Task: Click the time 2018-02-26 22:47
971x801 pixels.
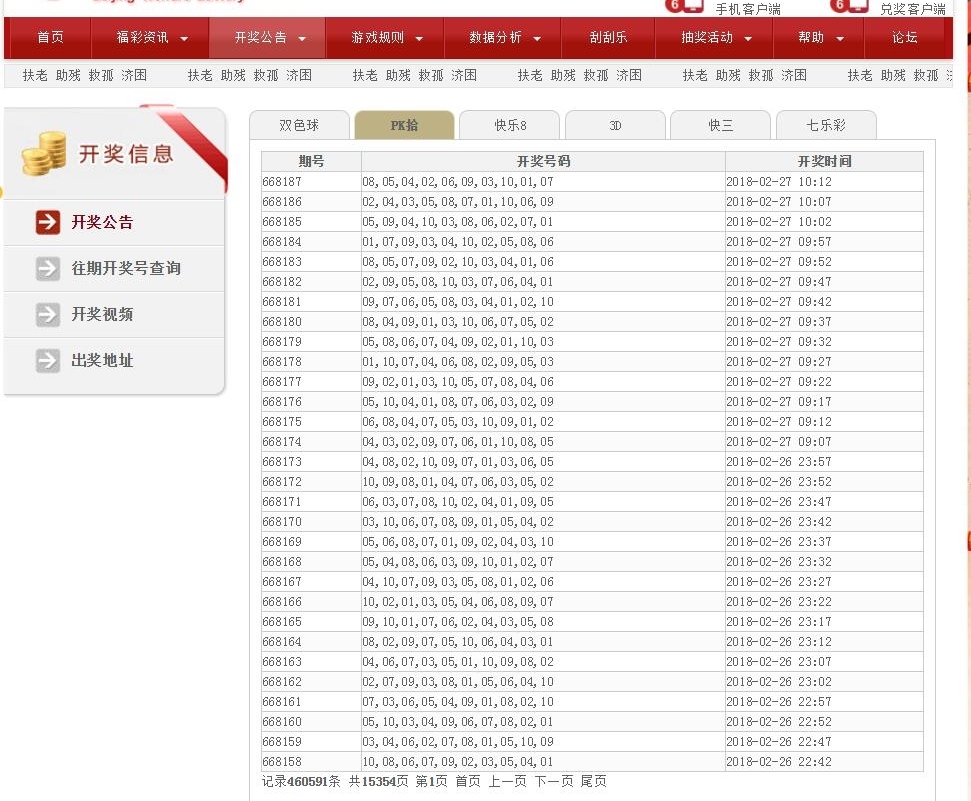Action: [779, 742]
